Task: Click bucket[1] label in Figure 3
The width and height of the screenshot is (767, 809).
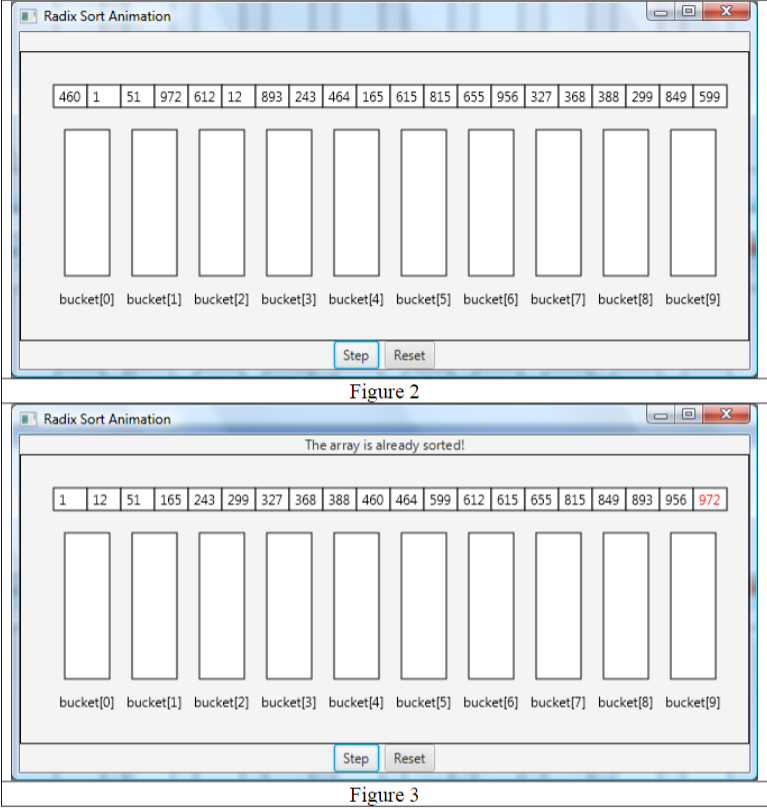Action: (154, 702)
